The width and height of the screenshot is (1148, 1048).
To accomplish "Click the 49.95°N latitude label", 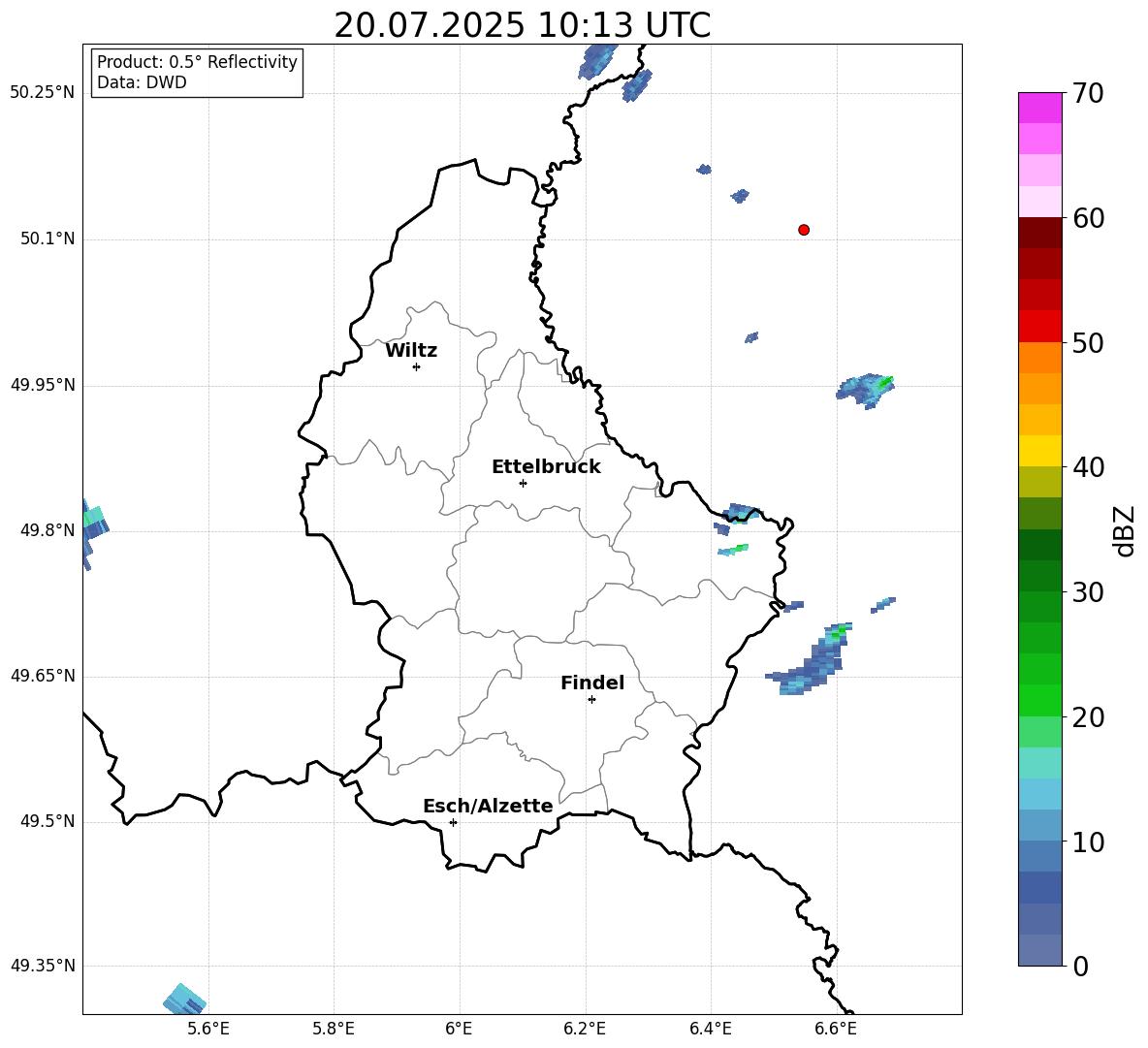I will click(42, 385).
